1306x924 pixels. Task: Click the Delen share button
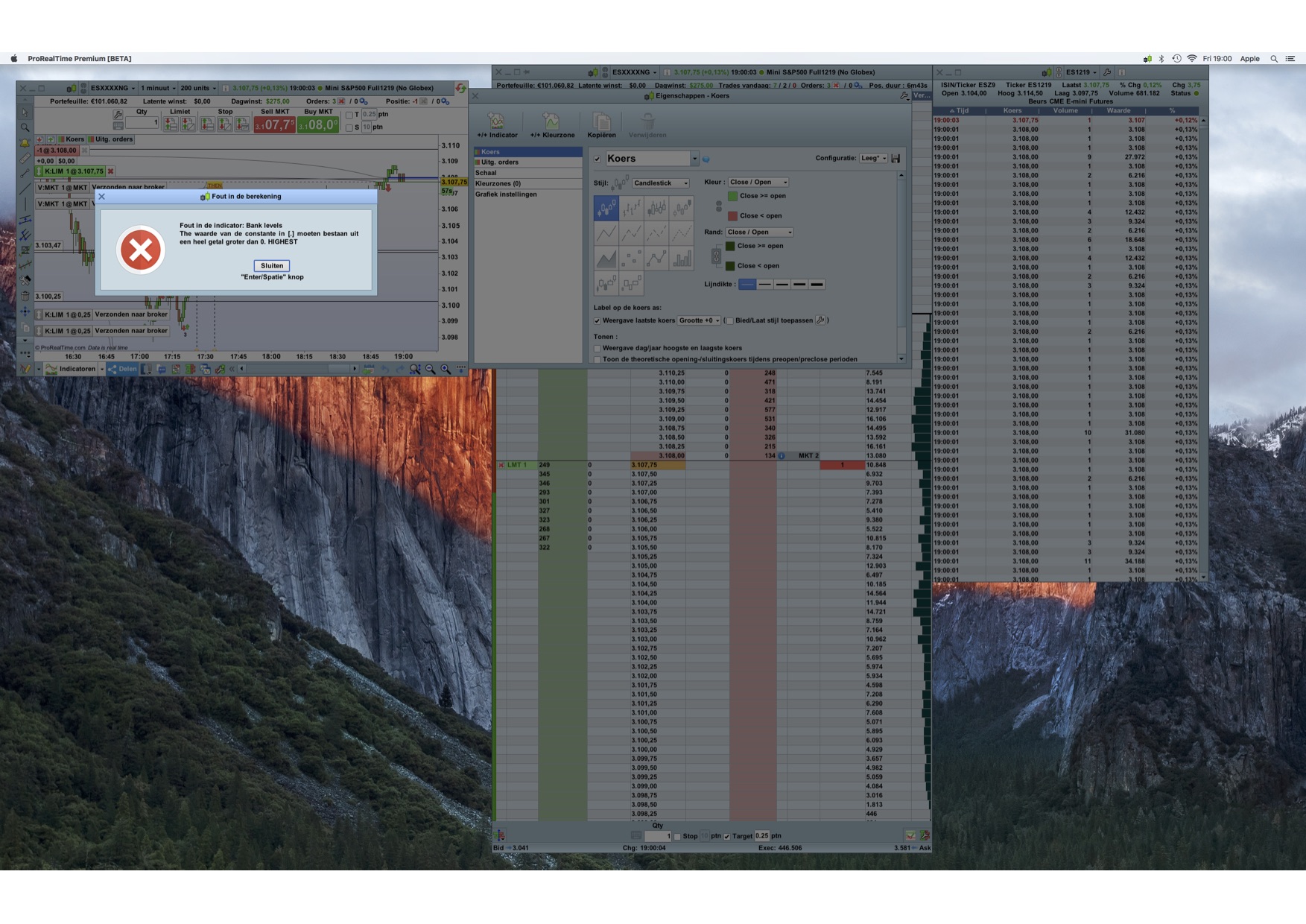click(x=122, y=369)
